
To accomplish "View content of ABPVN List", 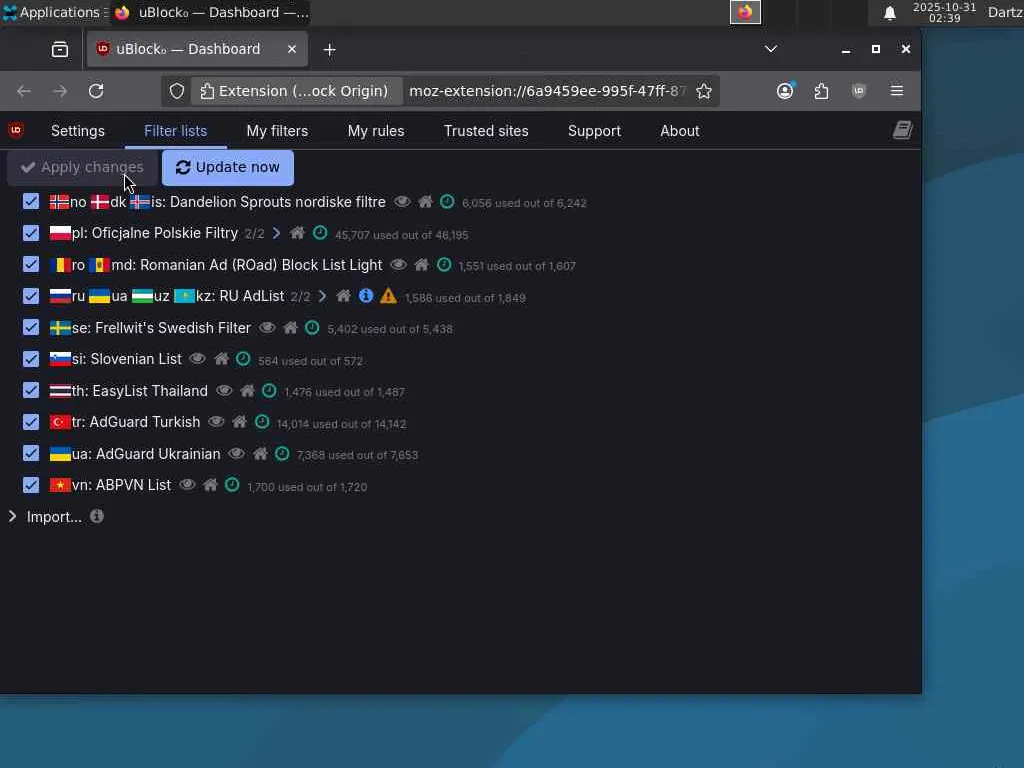I will (187, 485).
